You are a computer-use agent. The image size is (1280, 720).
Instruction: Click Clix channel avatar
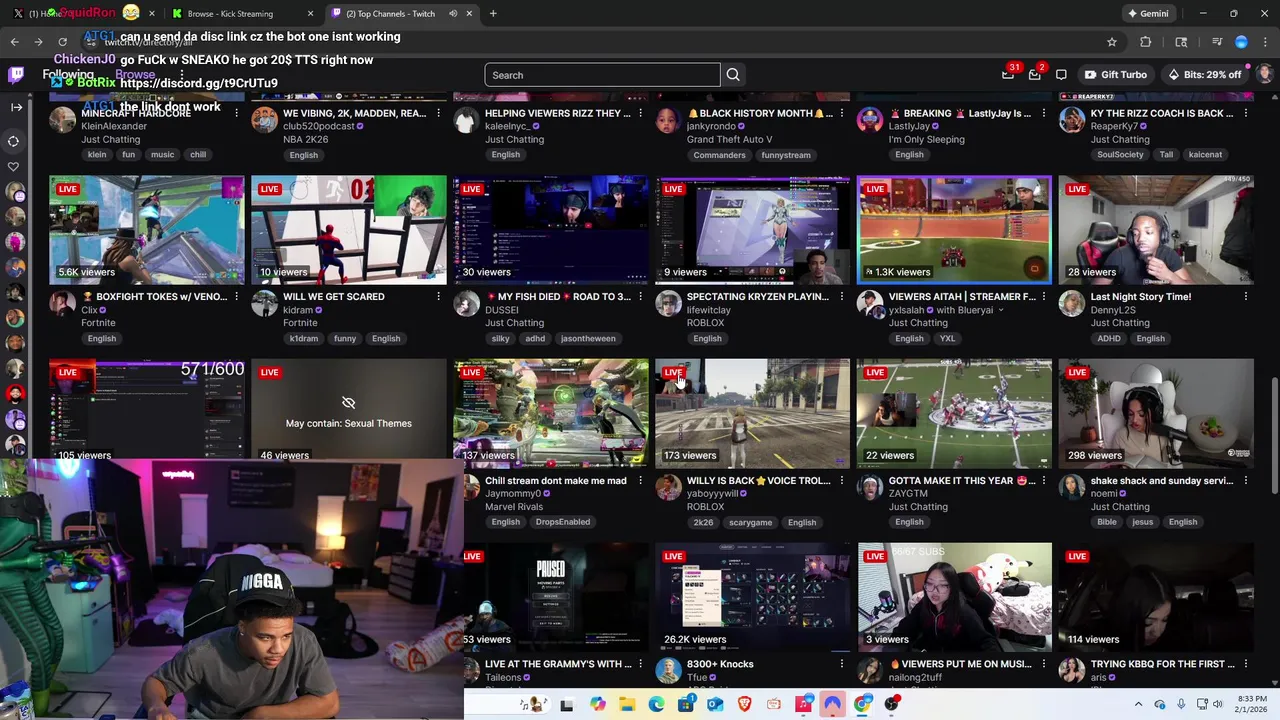click(x=62, y=304)
